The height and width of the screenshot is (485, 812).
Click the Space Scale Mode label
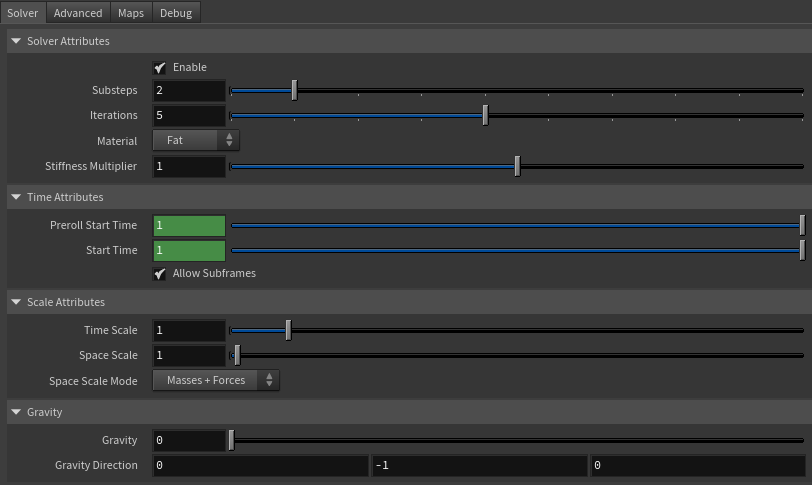[93, 381]
